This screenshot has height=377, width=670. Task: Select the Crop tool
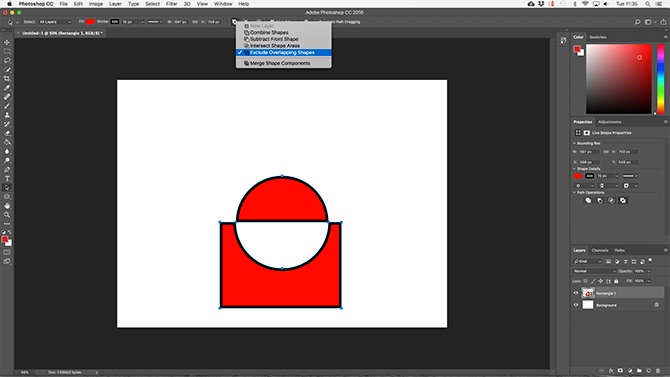7,79
